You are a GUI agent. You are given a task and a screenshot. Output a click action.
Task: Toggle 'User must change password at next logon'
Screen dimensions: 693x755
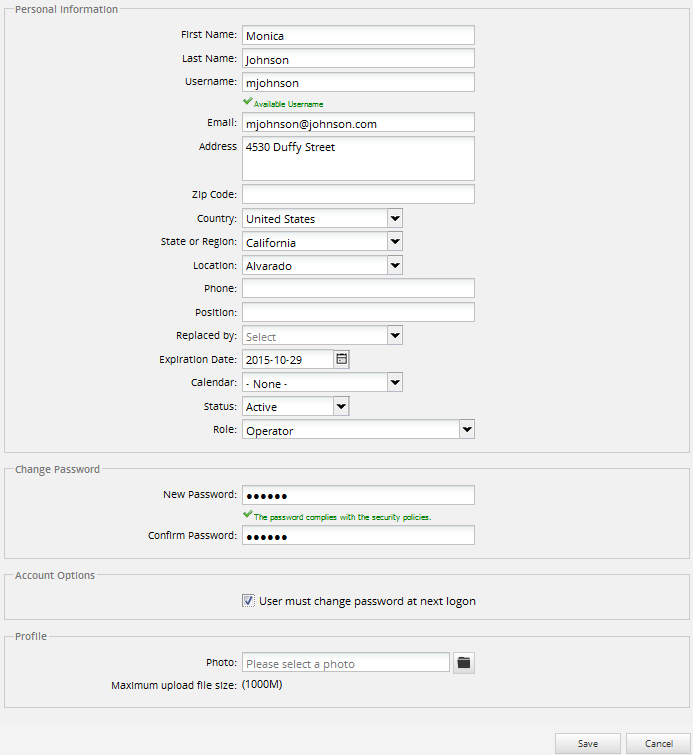248,601
